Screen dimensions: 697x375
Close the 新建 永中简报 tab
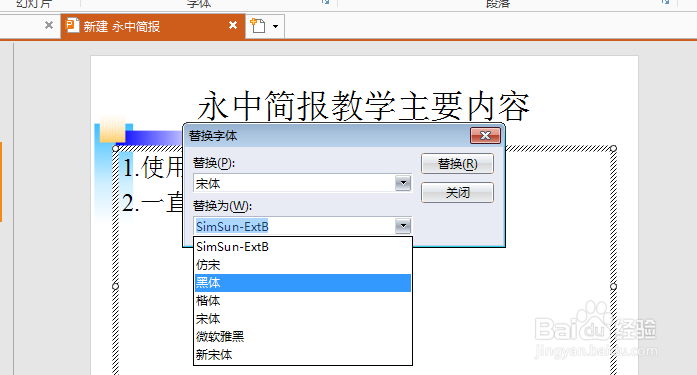[233, 25]
